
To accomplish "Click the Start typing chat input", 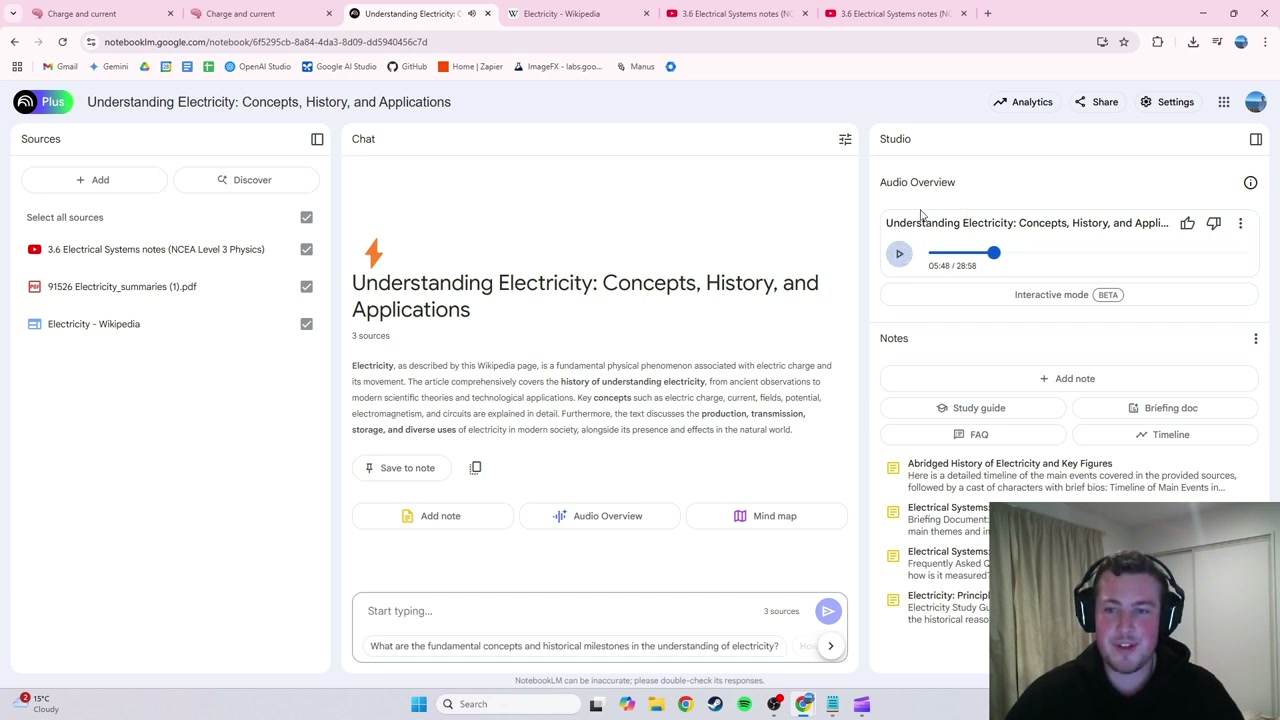I will pos(560,611).
